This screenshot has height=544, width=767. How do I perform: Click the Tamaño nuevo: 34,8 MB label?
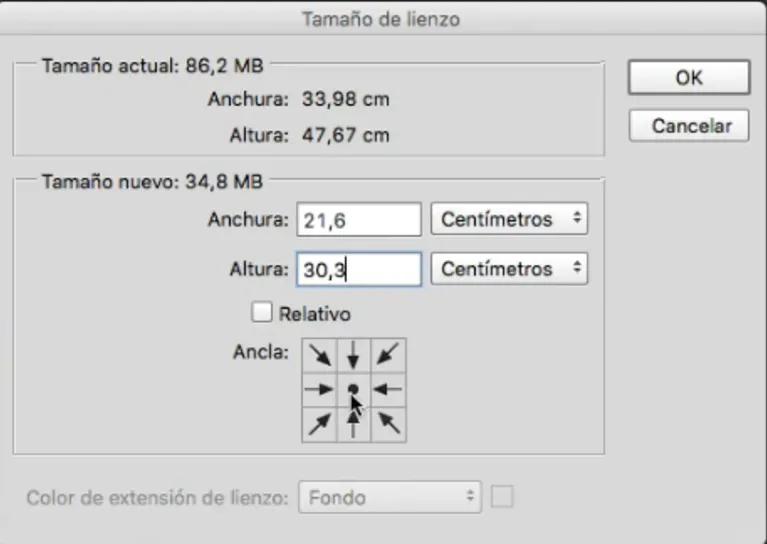[153, 181]
